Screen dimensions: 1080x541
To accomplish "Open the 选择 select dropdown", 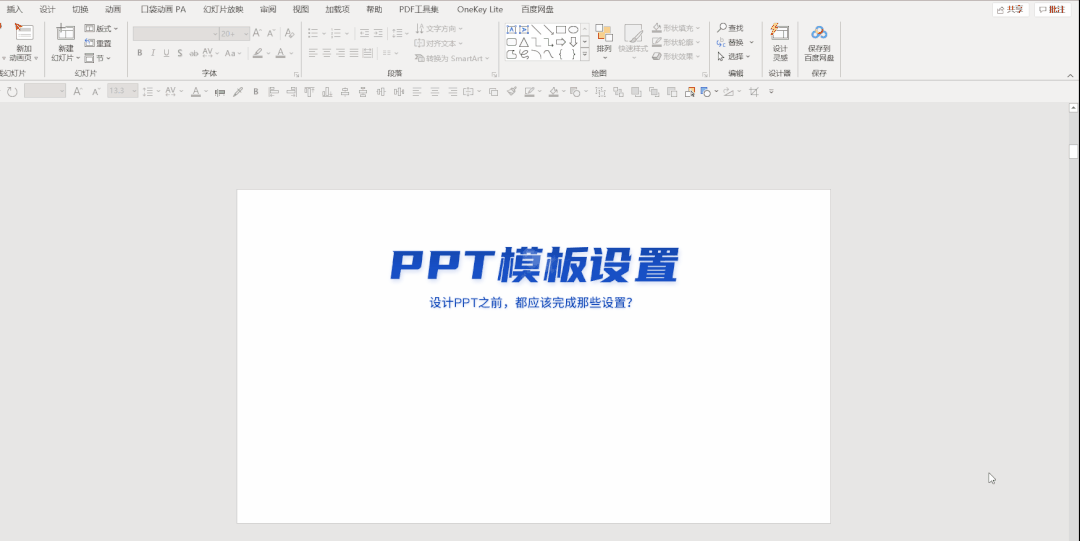I will pos(734,57).
